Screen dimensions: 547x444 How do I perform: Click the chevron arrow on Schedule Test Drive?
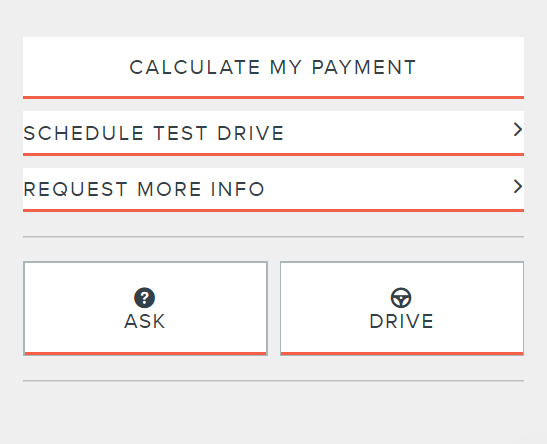point(518,129)
